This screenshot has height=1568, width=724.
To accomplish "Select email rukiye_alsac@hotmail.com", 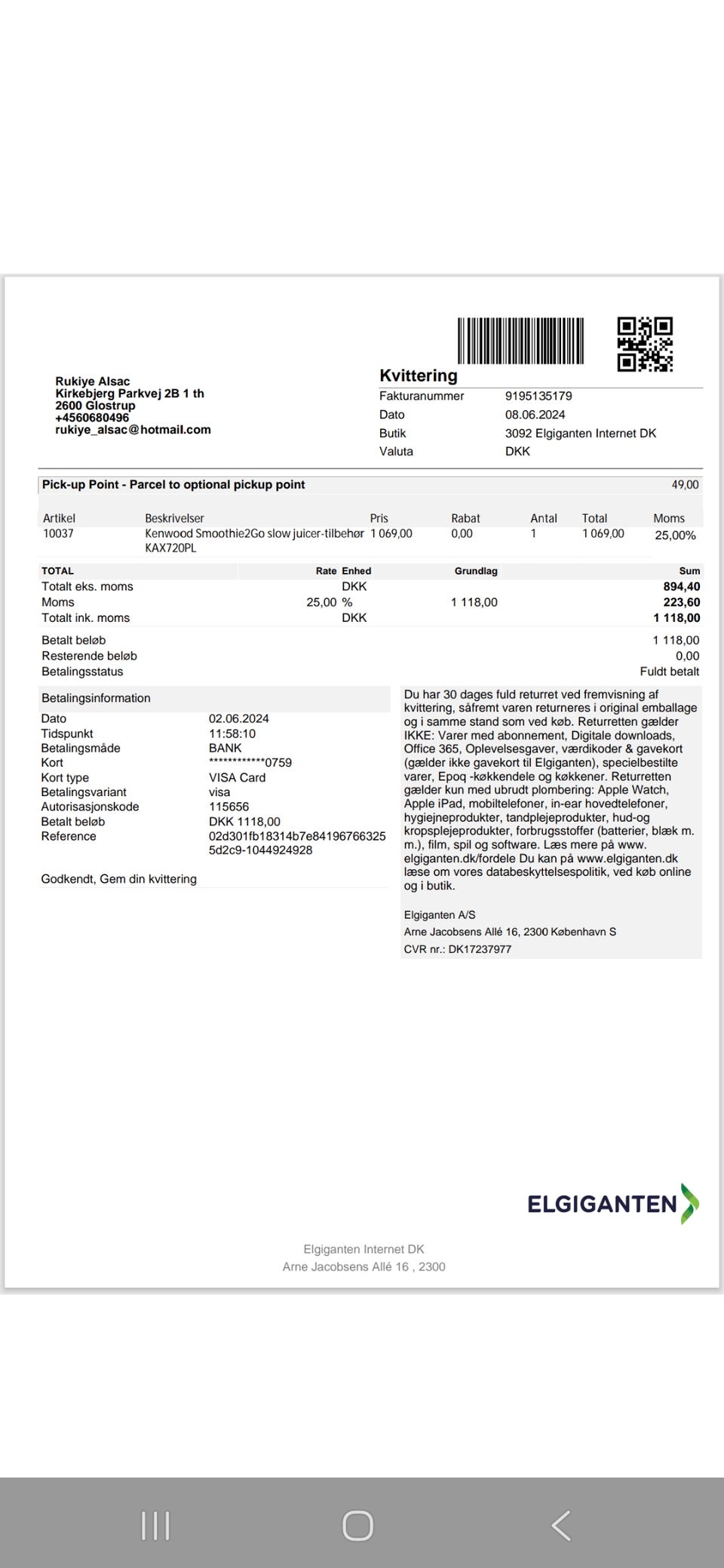I will 133,430.
